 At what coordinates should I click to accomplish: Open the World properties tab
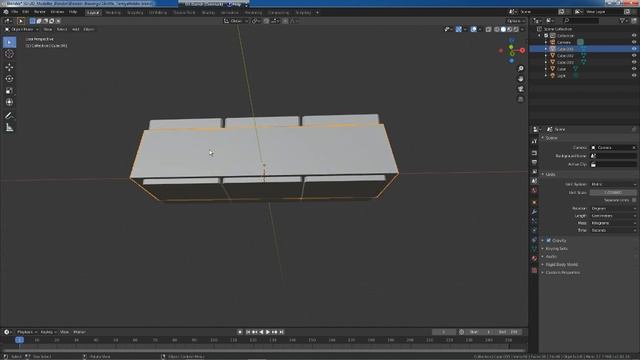pyautogui.click(x=534, y=191)
